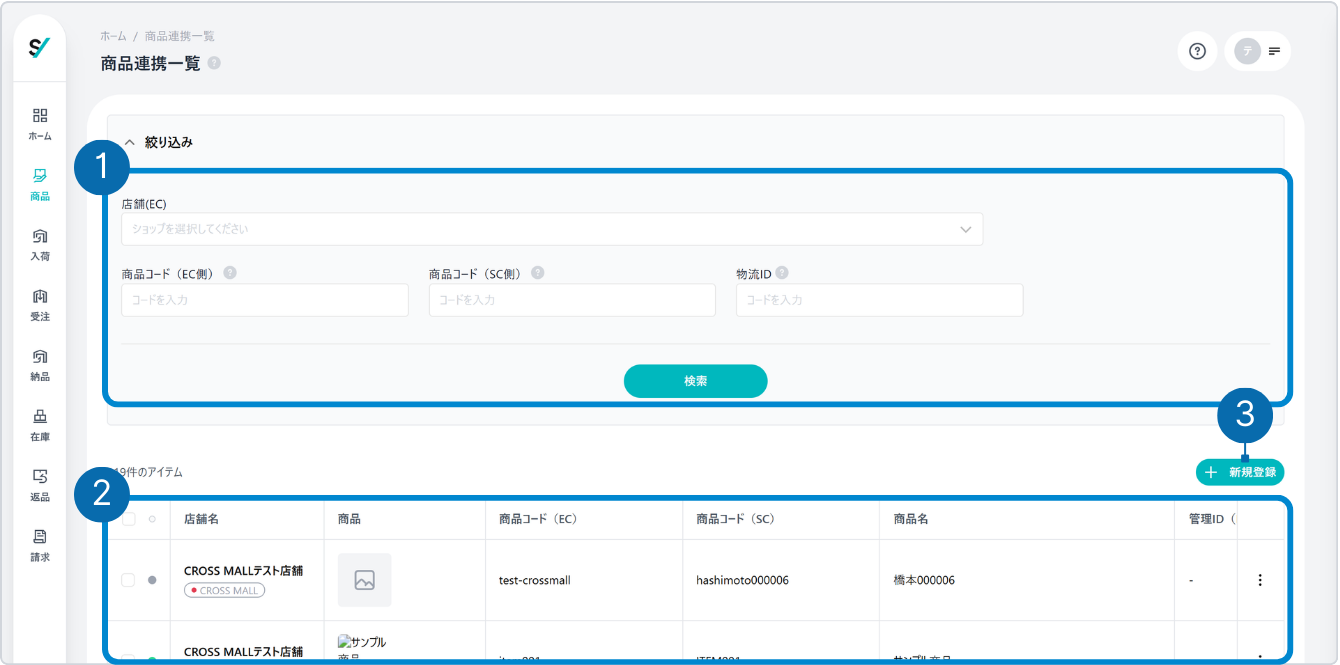Open the 在庫 sidebar icon
This screenshot has width=1340, height=665.
click(40, 424)
